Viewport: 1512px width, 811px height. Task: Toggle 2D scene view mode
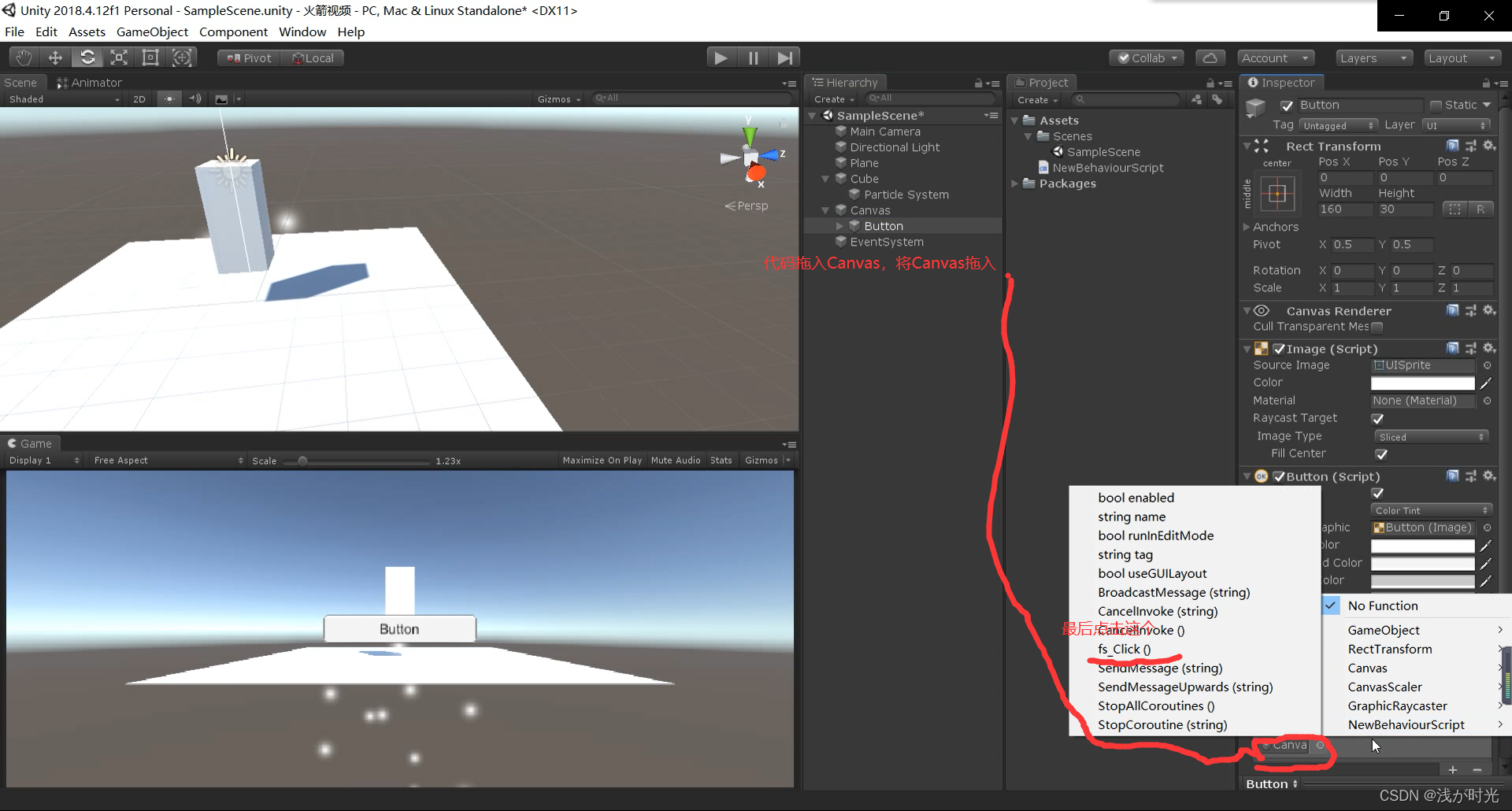[x=139, y=99]
